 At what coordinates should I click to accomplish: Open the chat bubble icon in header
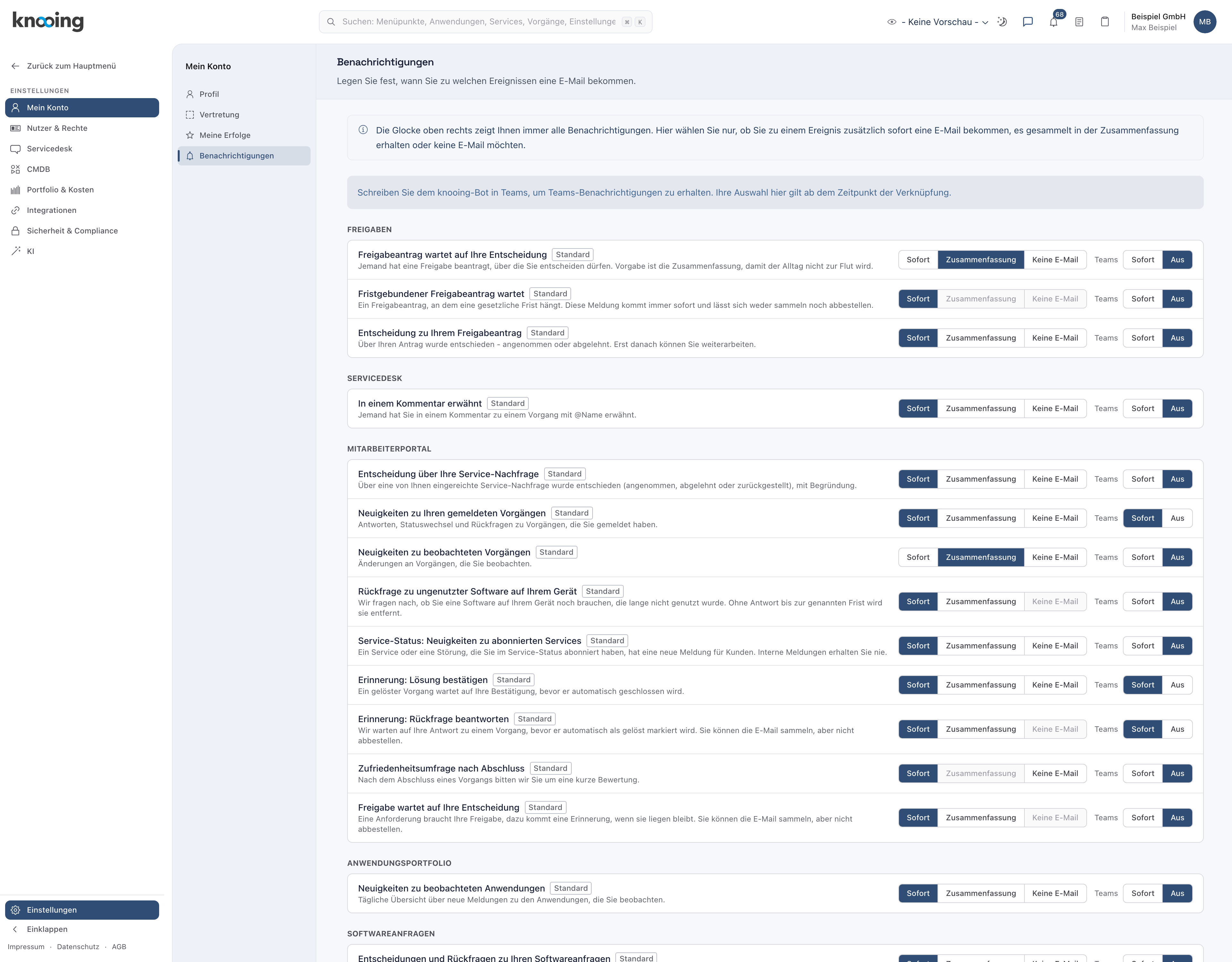(1028, 22)
